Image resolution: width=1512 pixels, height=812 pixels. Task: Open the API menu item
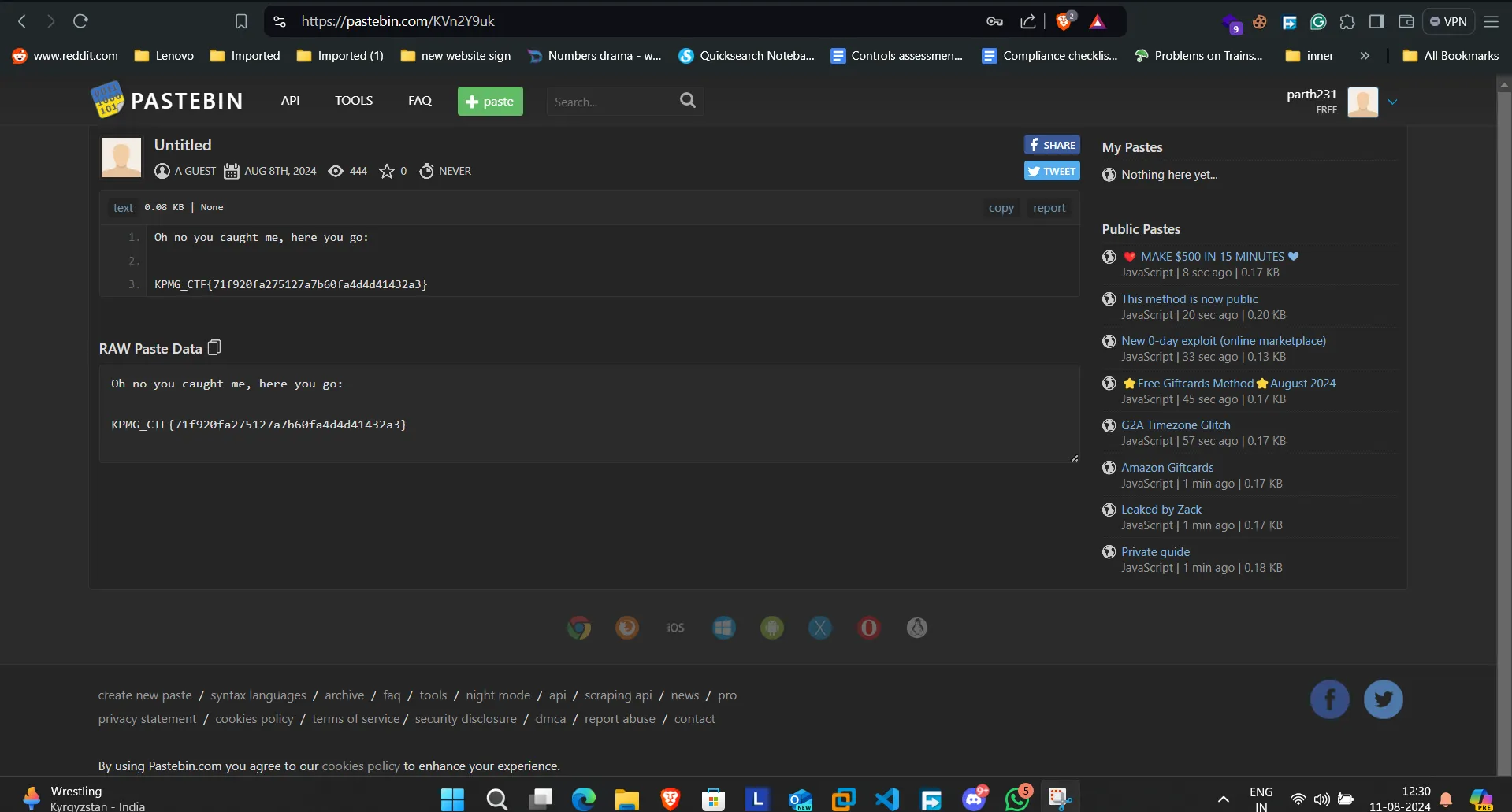coord(290,101)
